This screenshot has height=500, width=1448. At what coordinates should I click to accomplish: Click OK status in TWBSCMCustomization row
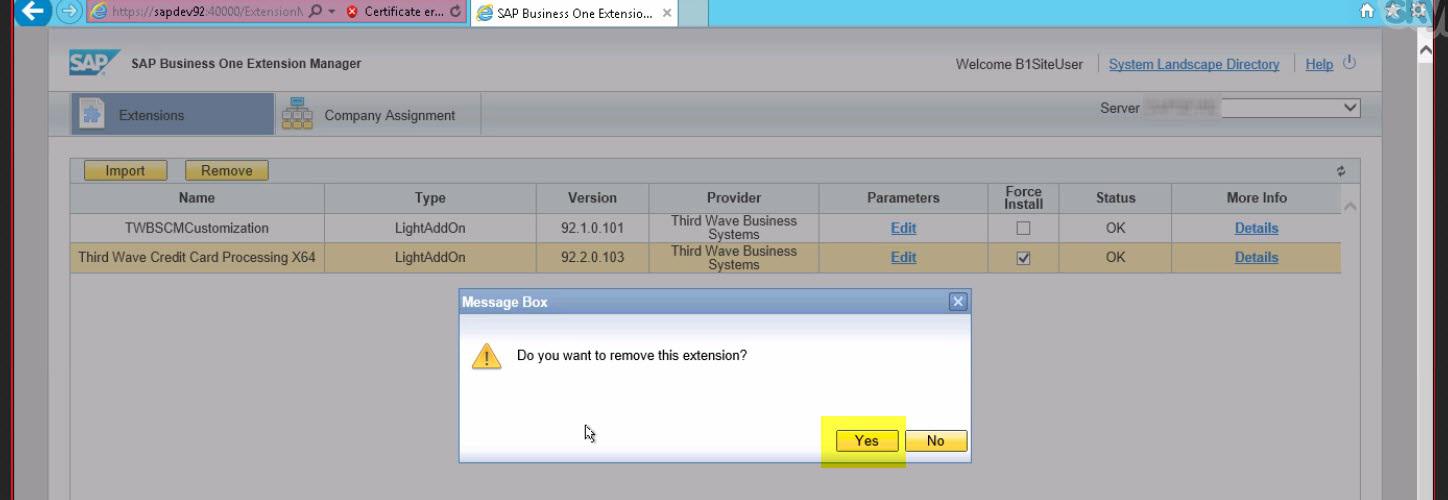point(1115,228)
